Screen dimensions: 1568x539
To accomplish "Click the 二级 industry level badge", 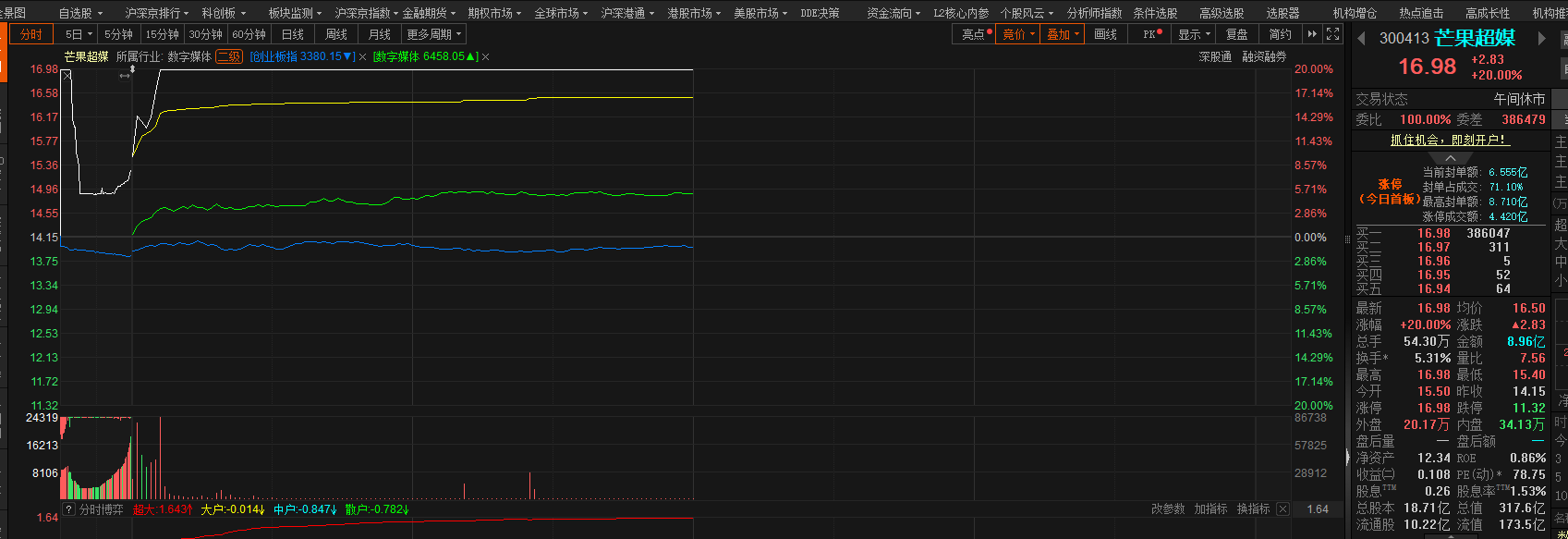I will click(x=229, y=56).
